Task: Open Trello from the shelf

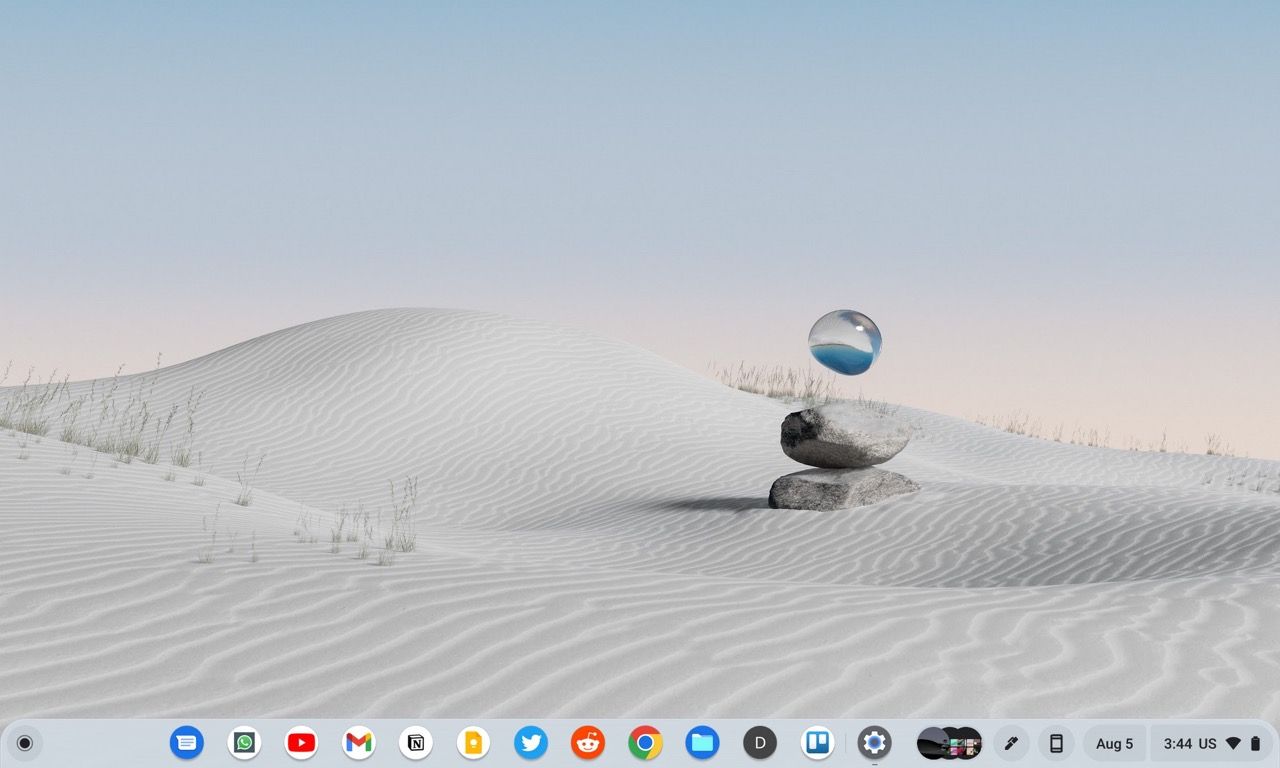Action: click(818, 743)
